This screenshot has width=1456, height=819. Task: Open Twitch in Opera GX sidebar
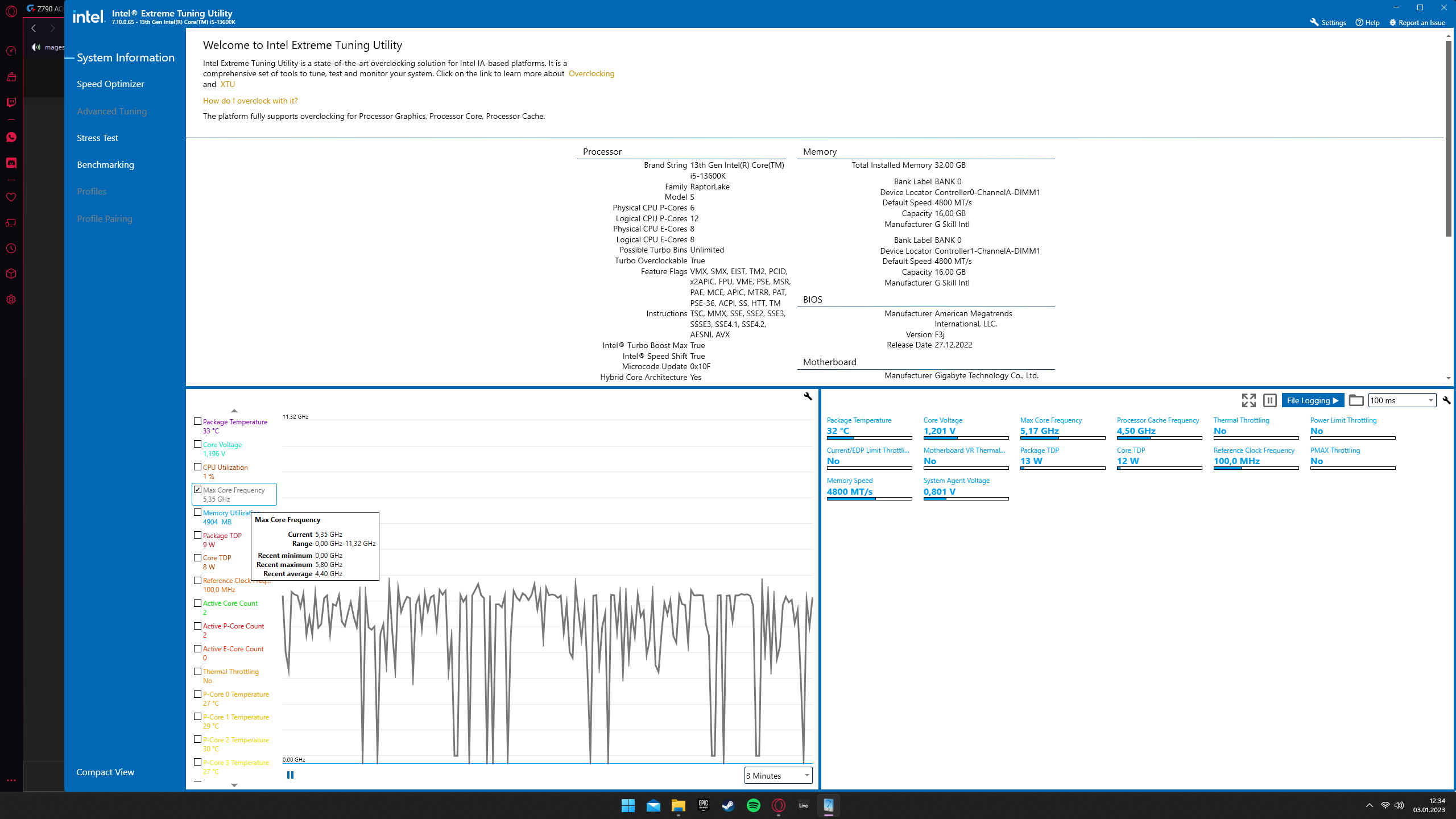point(11,102)
